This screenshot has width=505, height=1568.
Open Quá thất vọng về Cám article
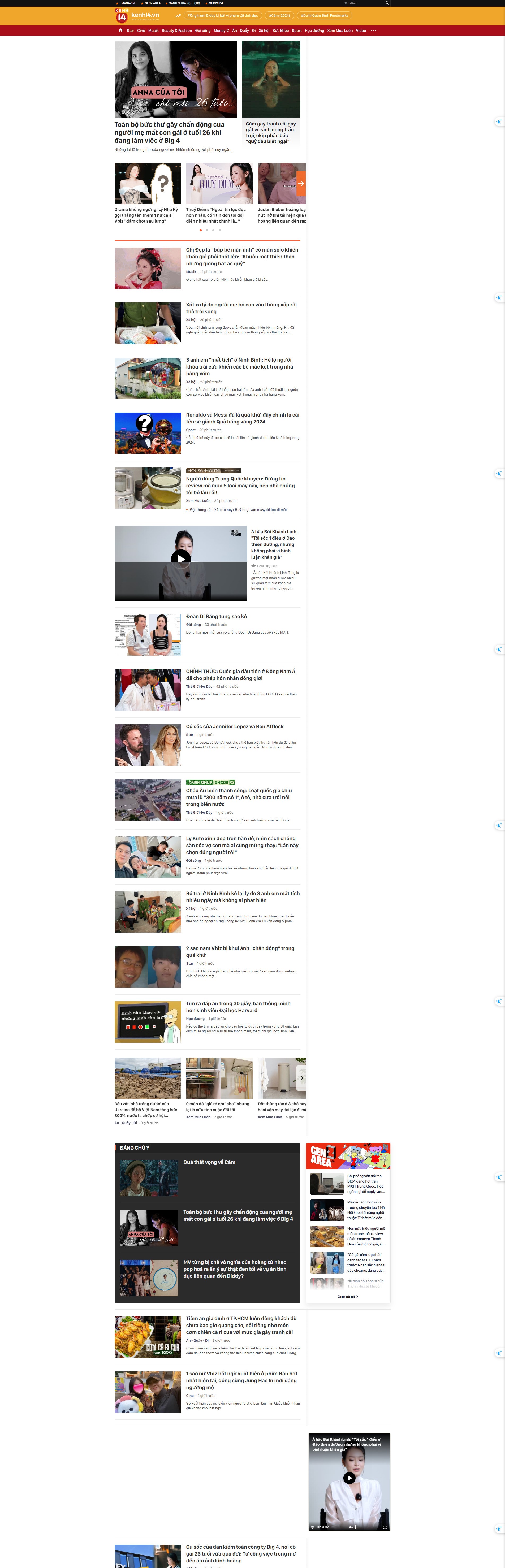click(x=210, y=1163)
